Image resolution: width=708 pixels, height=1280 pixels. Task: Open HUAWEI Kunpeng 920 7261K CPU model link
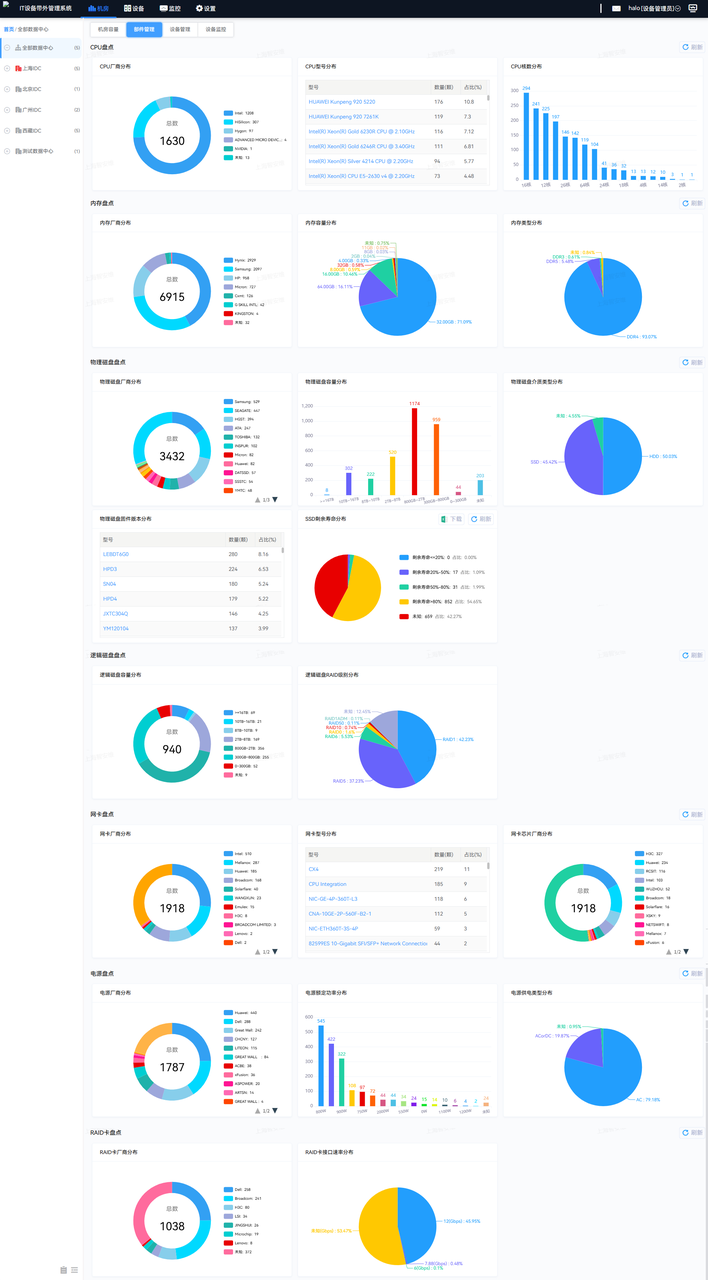pos(343,116)
